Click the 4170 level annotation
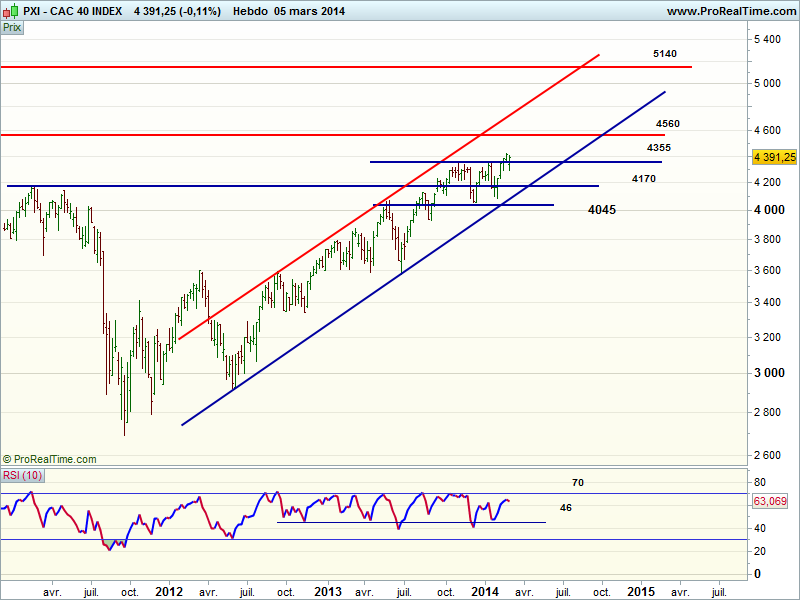The width and height of the screenshot is (800, 600). [644, 178]
